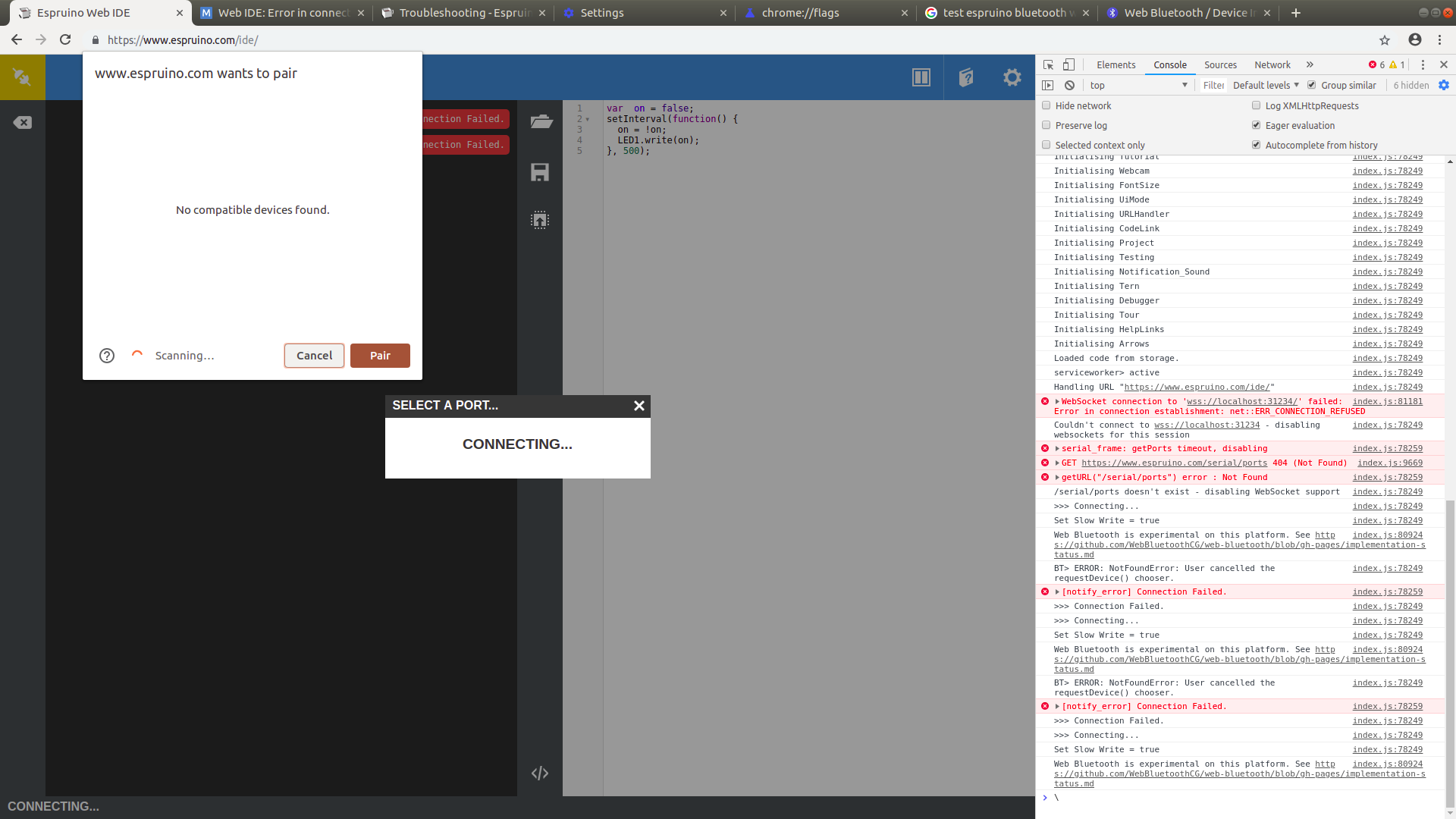This screenshot has width=1456, height=819.
Task: Open console settings blue gear
Action: 1444,86
